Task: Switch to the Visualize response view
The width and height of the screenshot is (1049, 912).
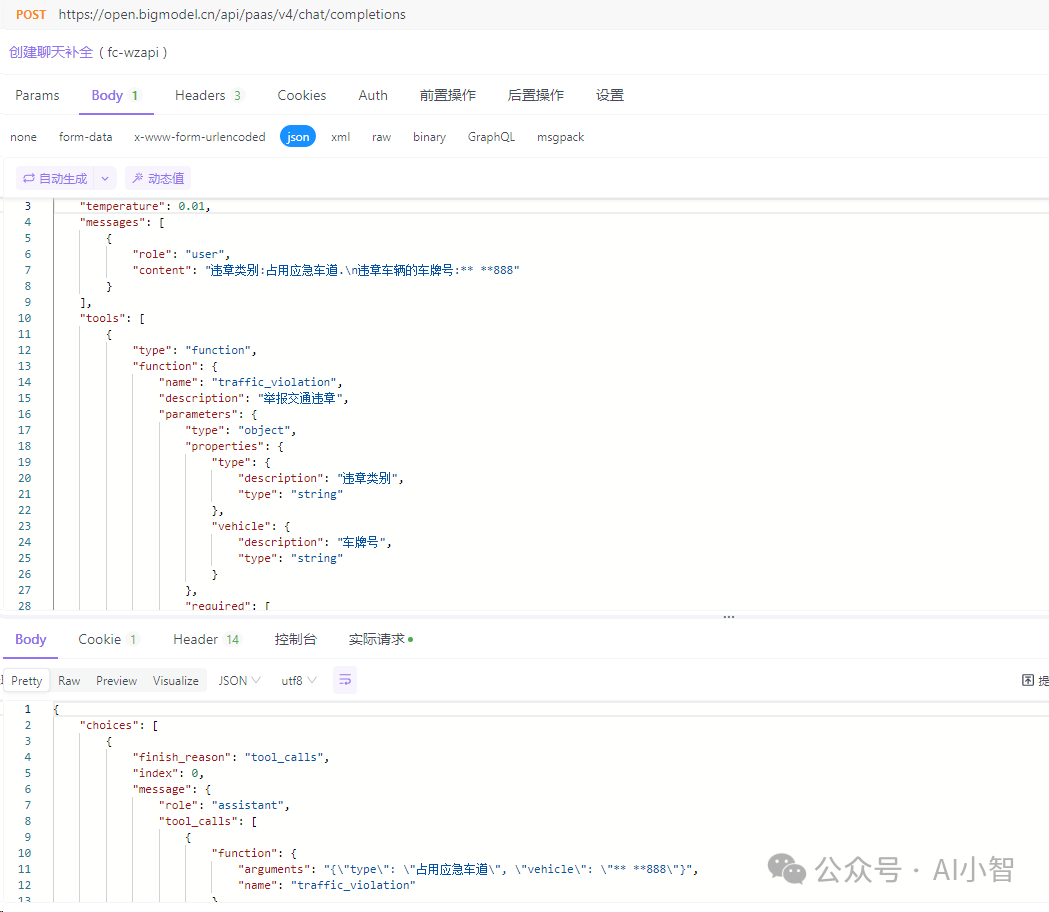Action: 176,680
